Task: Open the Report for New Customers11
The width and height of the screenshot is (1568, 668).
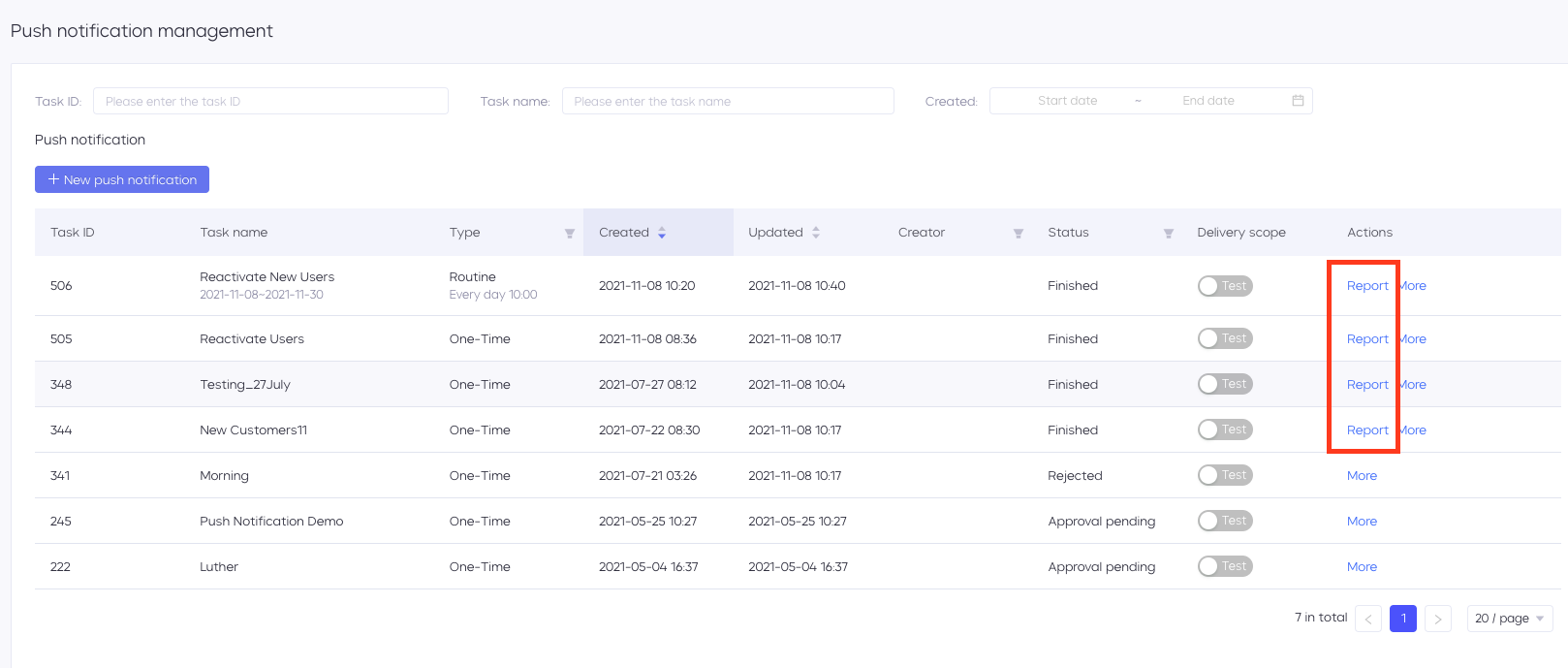Action: click(1367, 430)
